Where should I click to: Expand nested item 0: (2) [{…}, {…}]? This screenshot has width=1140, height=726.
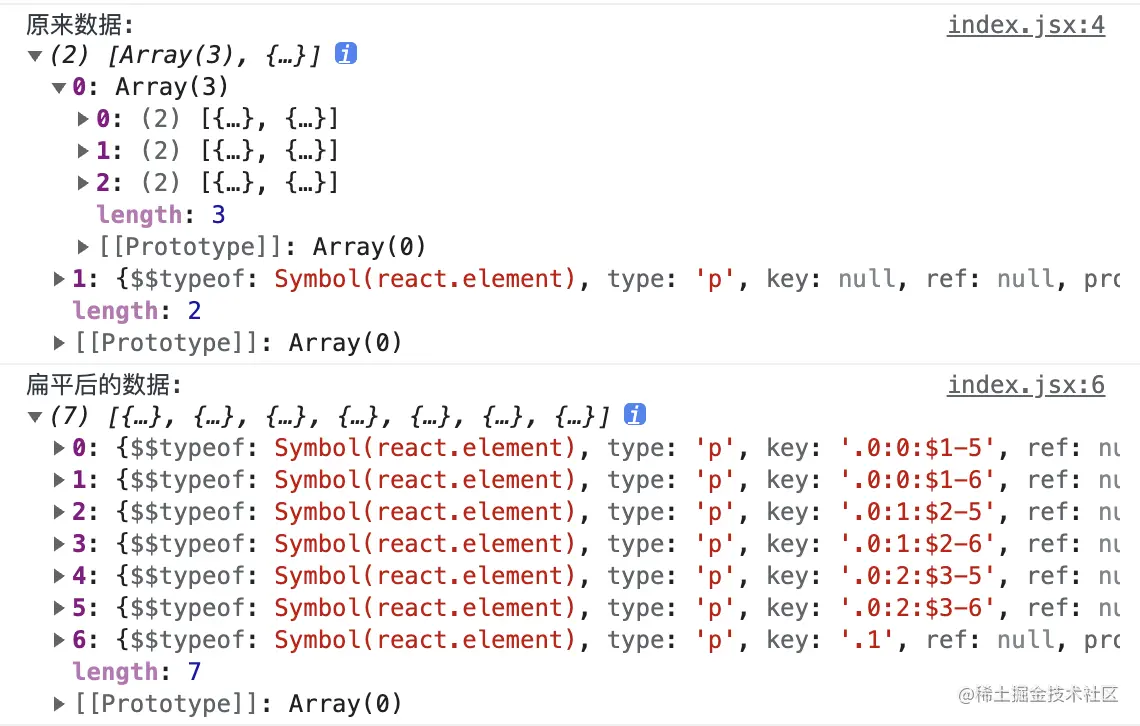click(x=84, y=120)
